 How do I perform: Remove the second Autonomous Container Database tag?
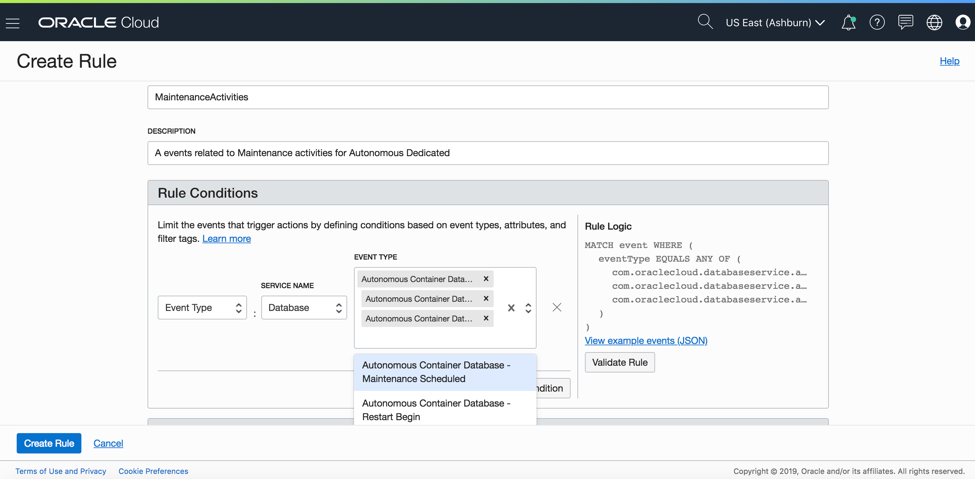[x=486, y=299]
